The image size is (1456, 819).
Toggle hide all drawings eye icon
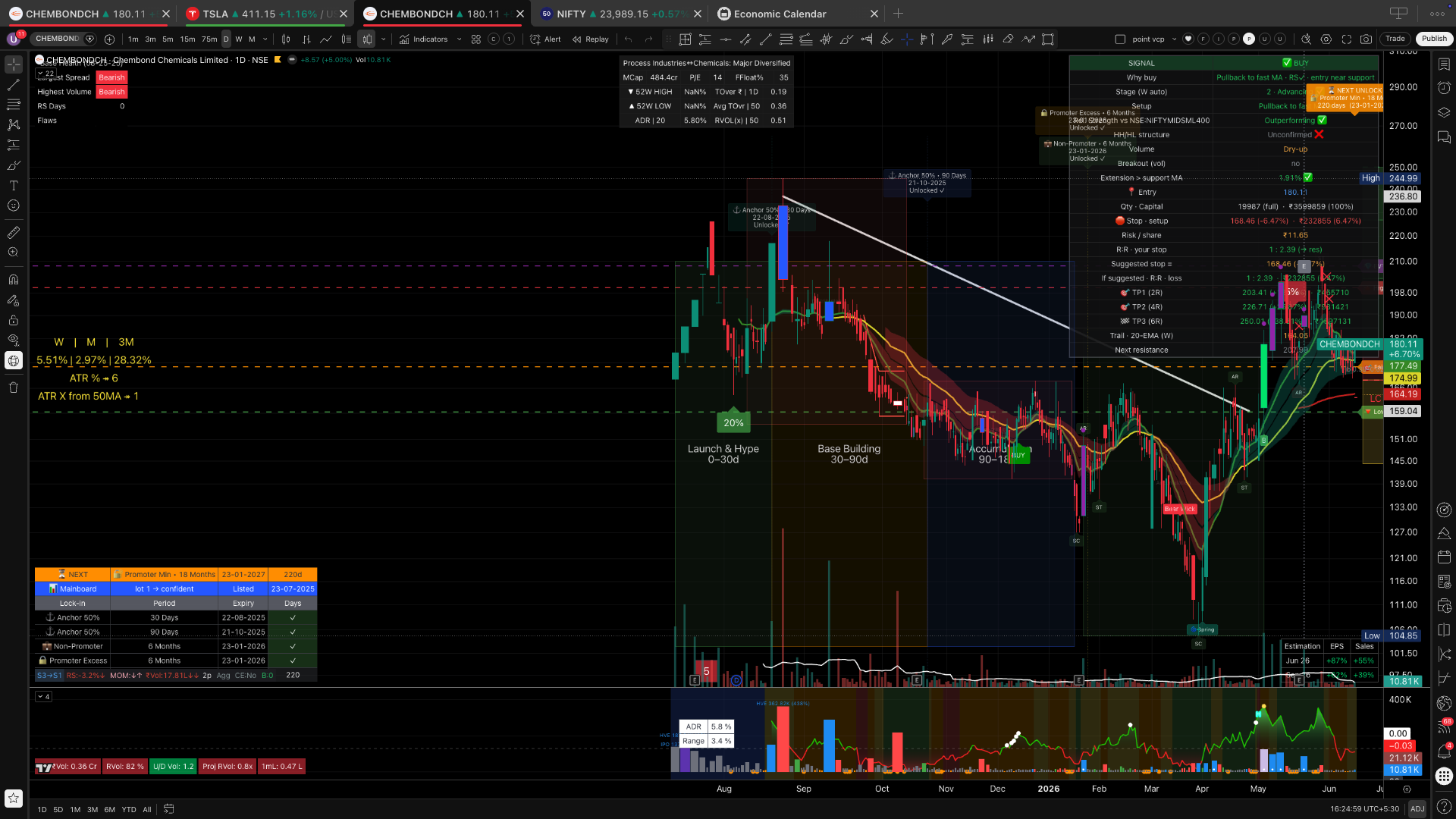[x=14, y=340]
